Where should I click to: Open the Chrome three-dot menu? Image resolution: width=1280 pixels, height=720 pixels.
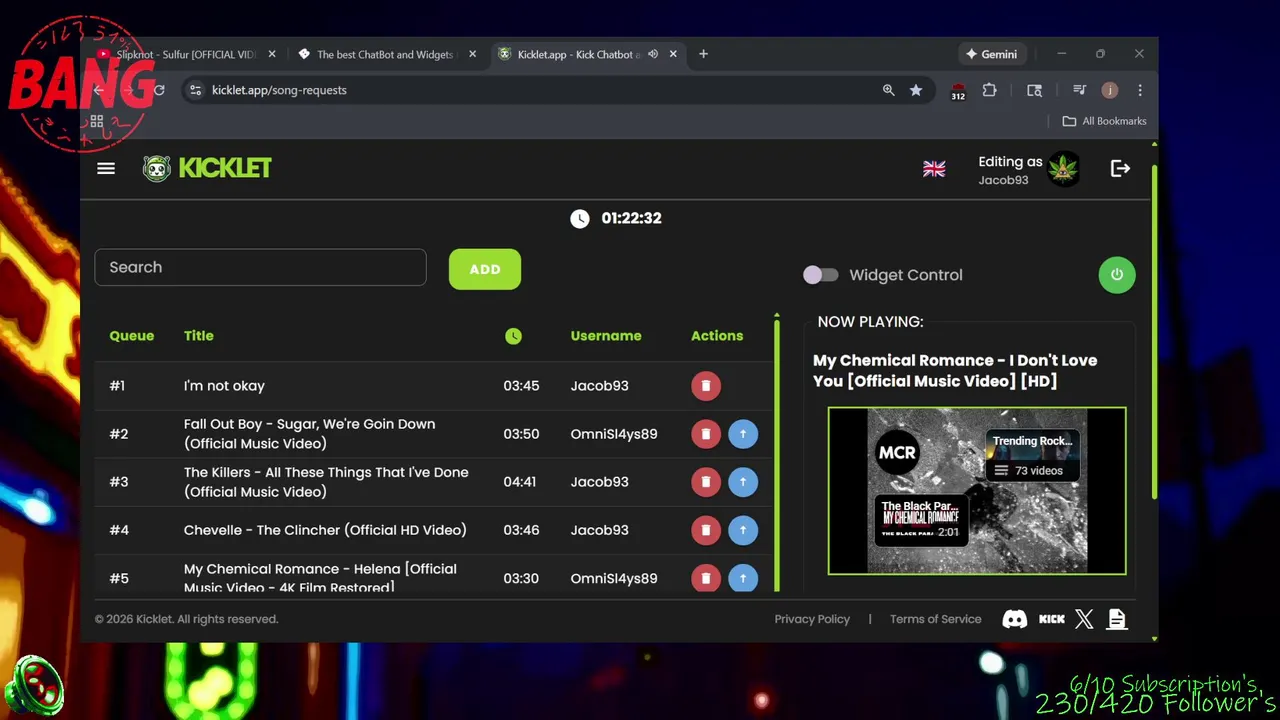tap(1139, 90)
